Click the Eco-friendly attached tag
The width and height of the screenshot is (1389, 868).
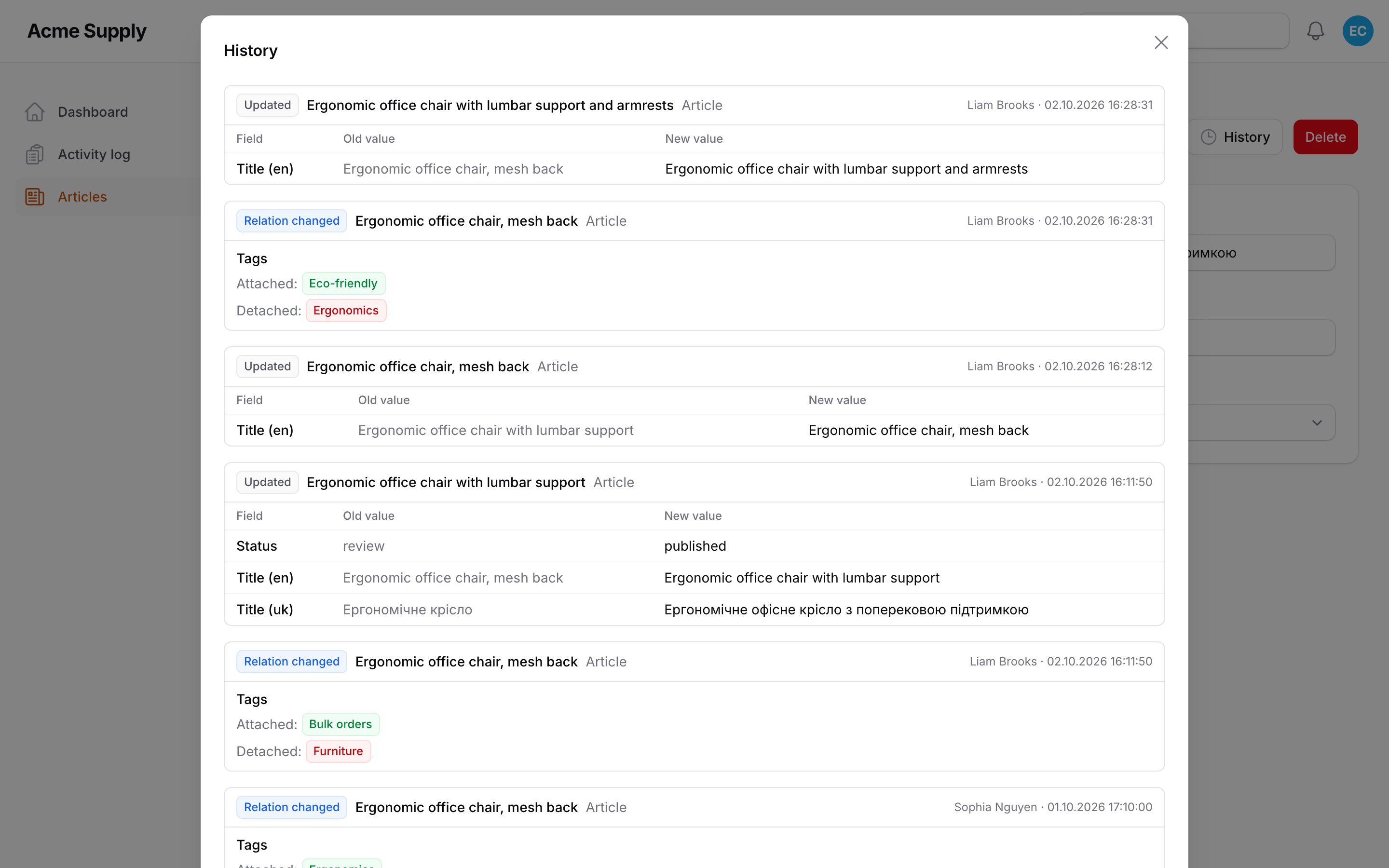click(343, 284)
